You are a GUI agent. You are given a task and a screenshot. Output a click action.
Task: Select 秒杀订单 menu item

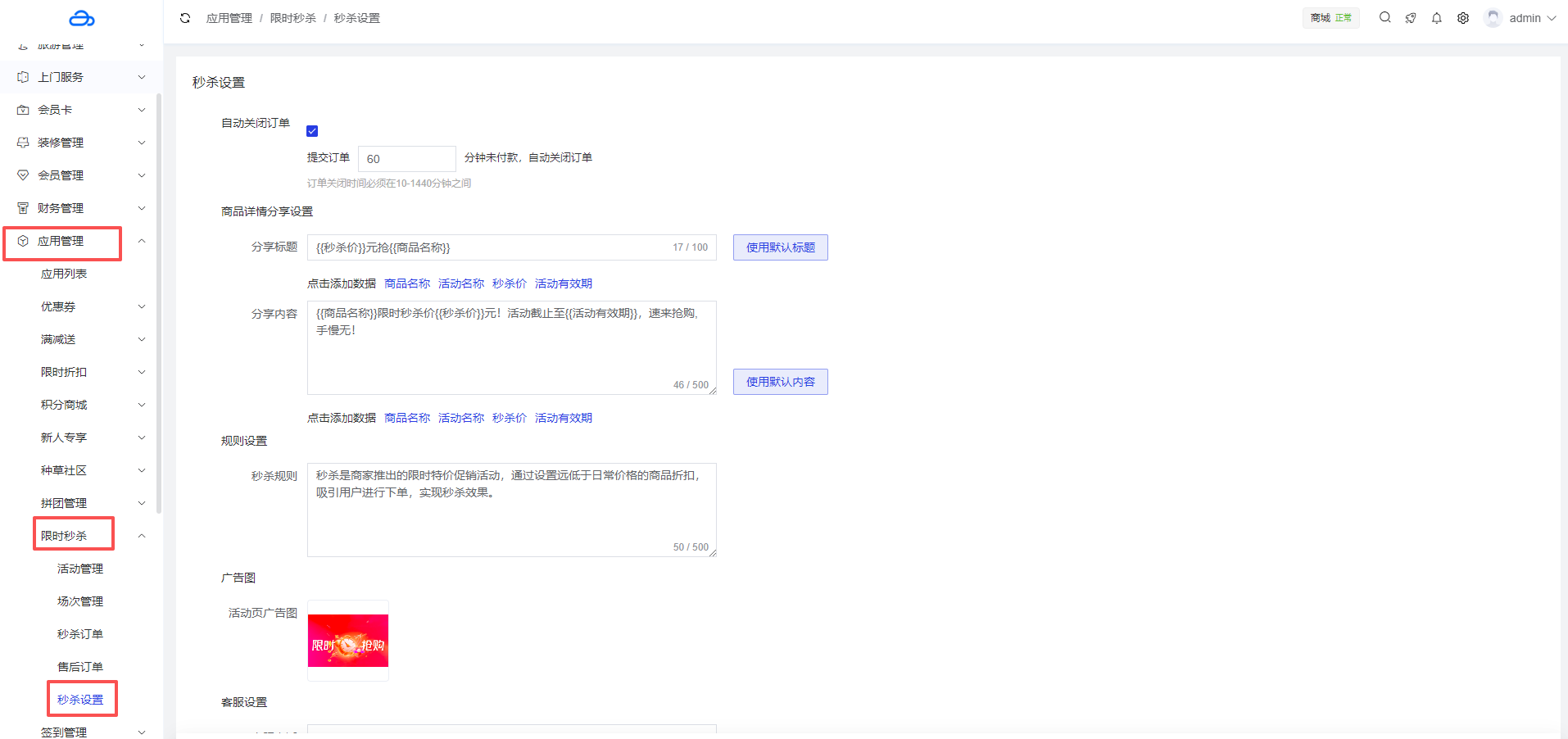click(80, 634)
